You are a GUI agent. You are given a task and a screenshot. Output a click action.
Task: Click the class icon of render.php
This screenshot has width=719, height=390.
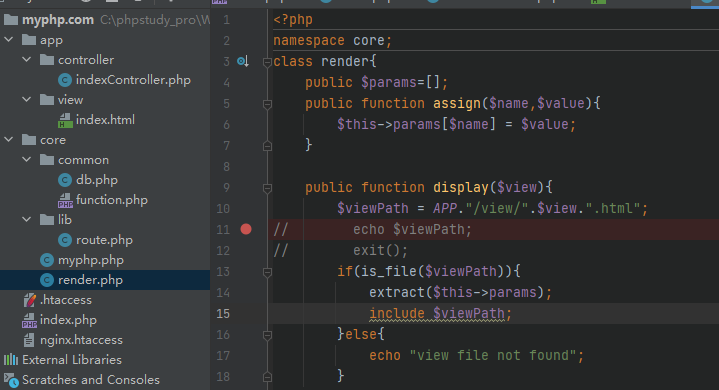tap(47, 280)
